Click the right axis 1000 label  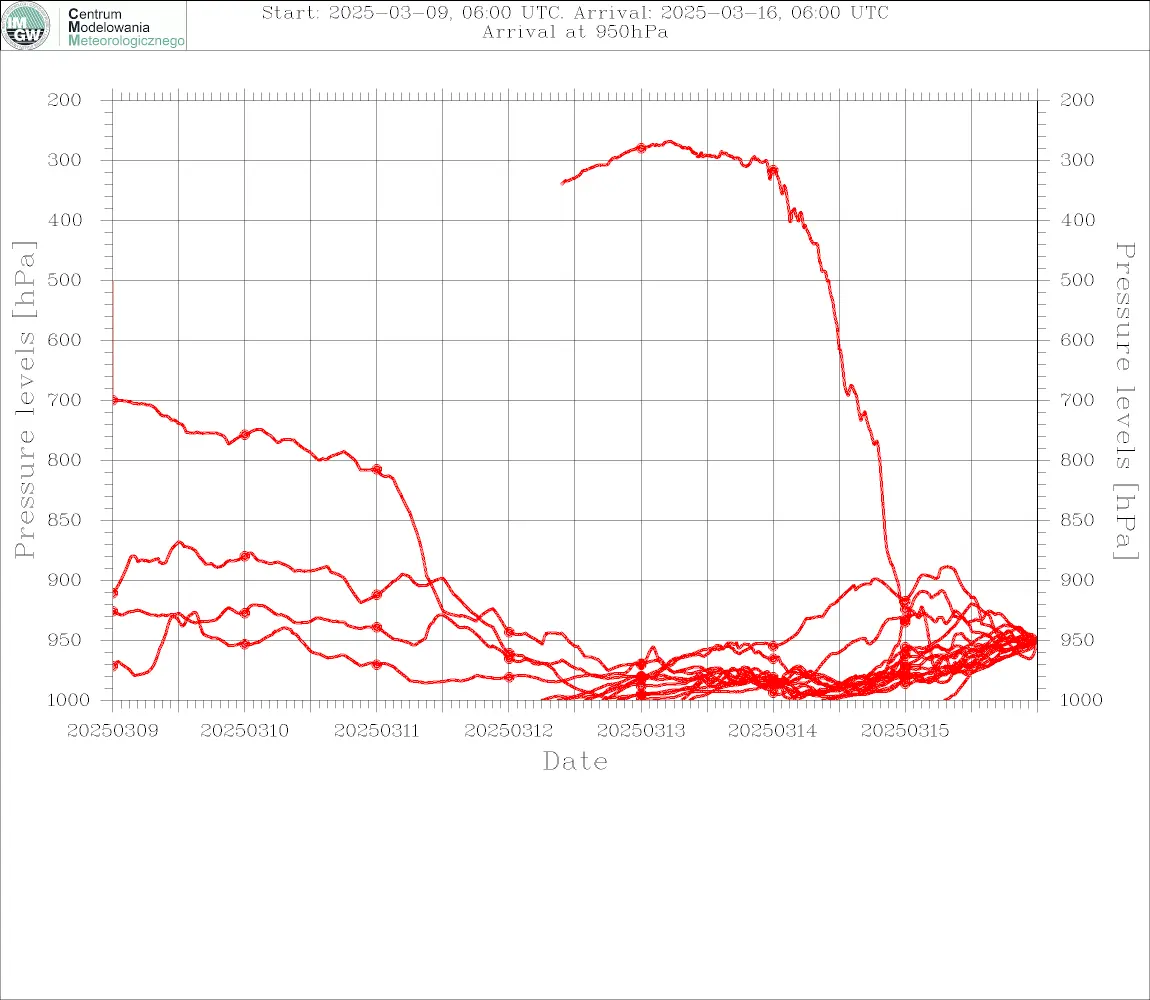tap(1081, 700)
